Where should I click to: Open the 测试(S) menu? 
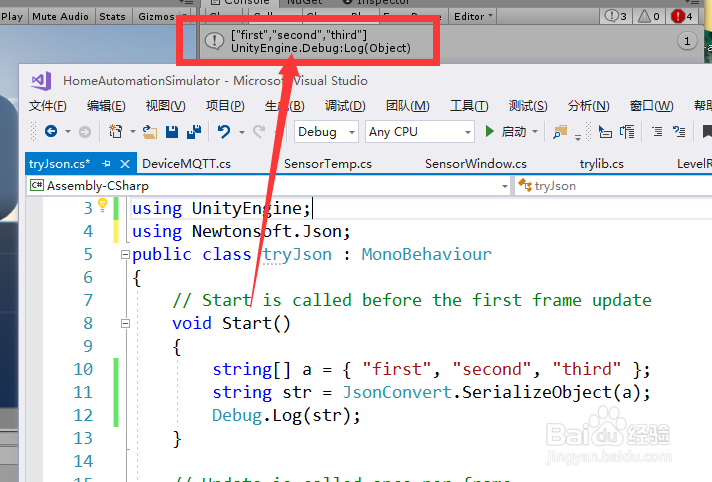pos(528,106)
